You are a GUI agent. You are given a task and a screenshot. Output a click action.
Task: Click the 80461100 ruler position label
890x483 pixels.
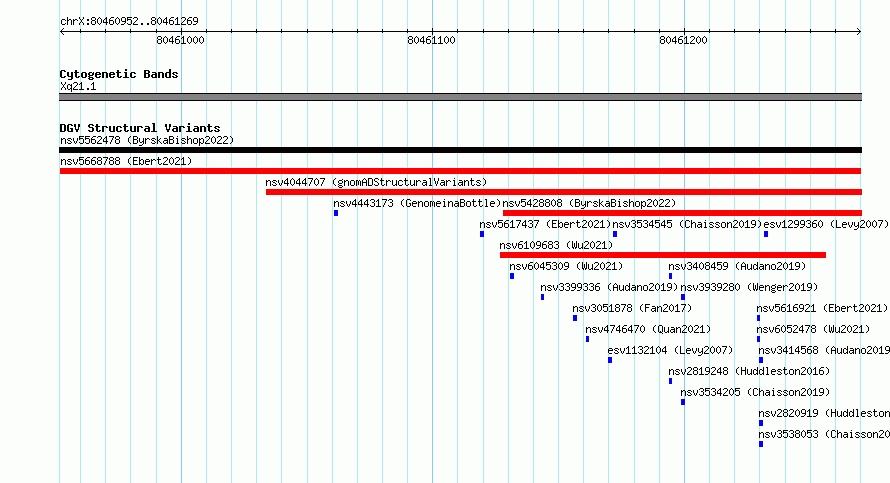431,40
